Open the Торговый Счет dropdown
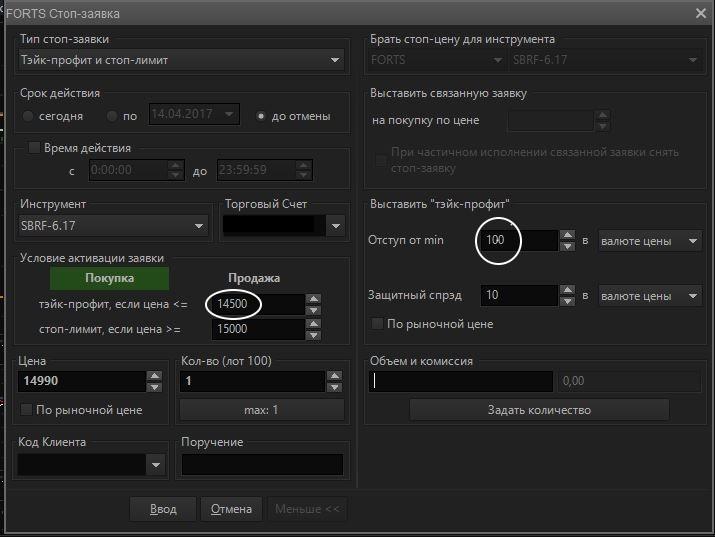The width and height of the screenshot is (715, 537). (x=335, y=226)
